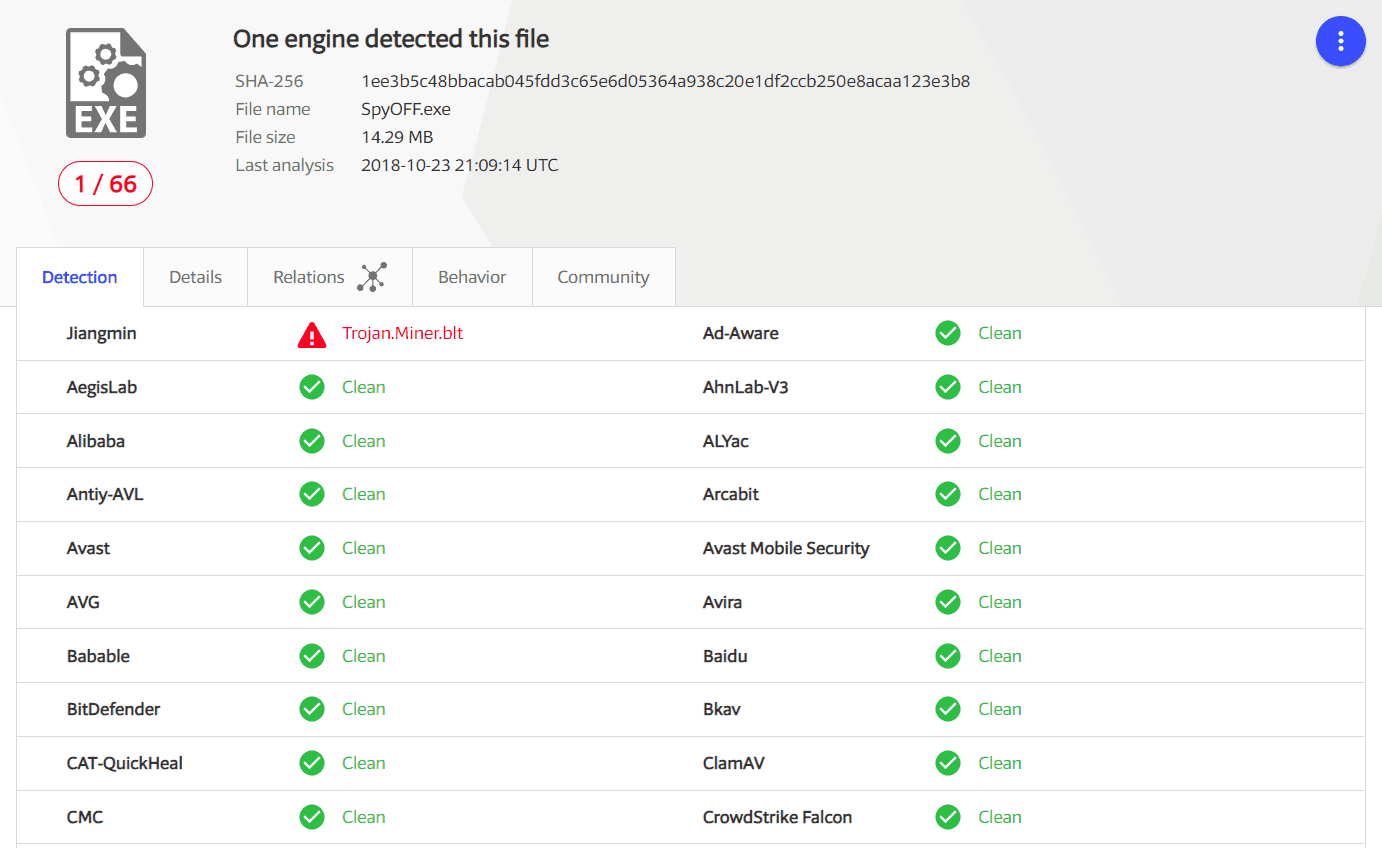1382x848 pixels.
Task: Click the Jiangmin engine name
Action: click(x=102, y=333)
